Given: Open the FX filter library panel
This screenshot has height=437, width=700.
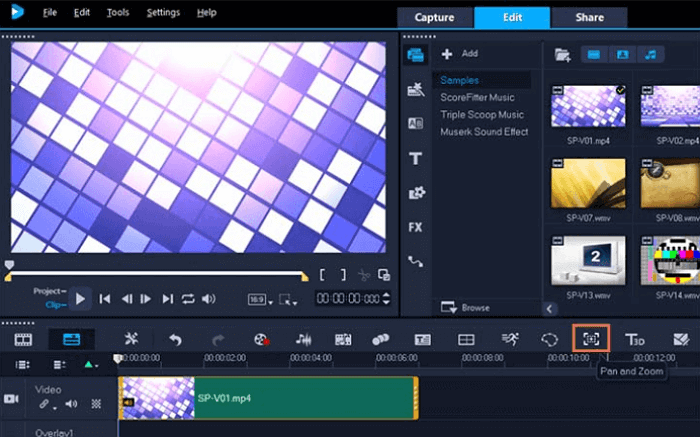Looking at the screenshot, I should pyautogui.click(x=415, y=227).
